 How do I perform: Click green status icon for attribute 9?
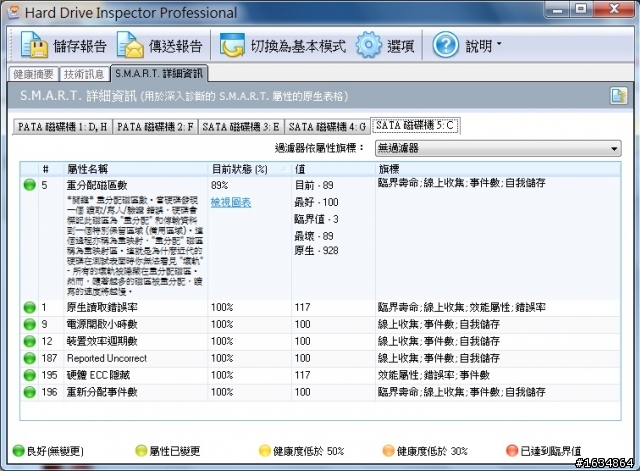(x=29, y=324)
